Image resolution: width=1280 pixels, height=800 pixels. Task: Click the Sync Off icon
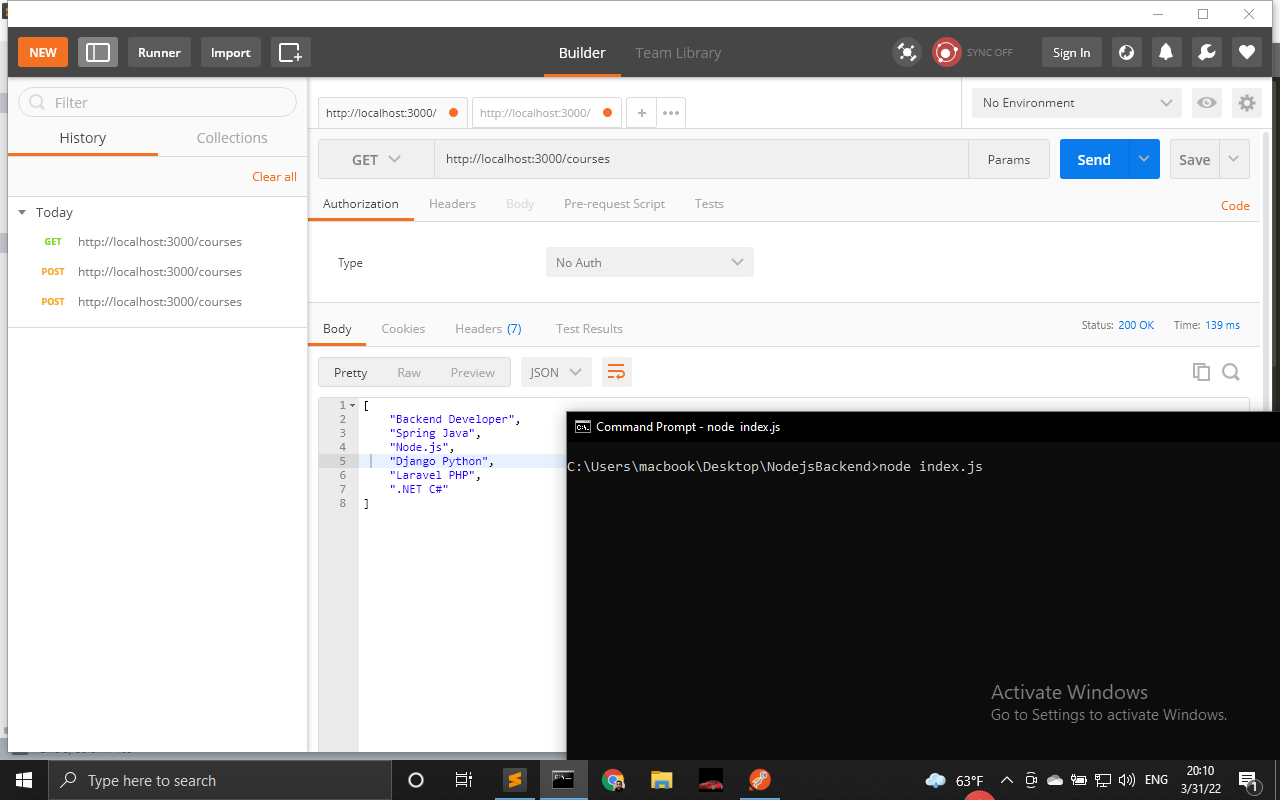946,52
